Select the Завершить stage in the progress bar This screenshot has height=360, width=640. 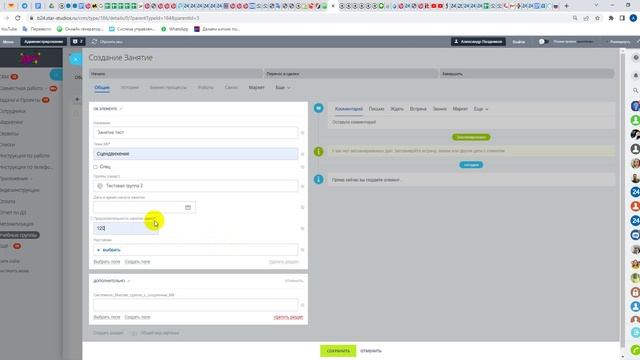coord(527,74)
